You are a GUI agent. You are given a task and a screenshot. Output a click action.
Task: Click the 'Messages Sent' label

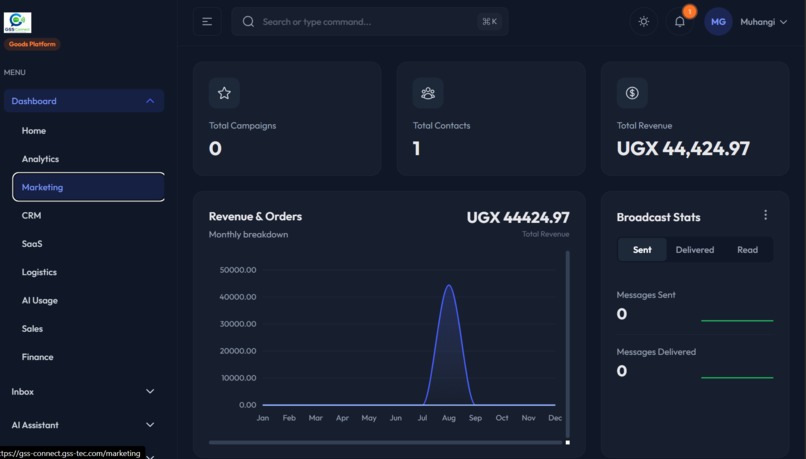(646, 295)
